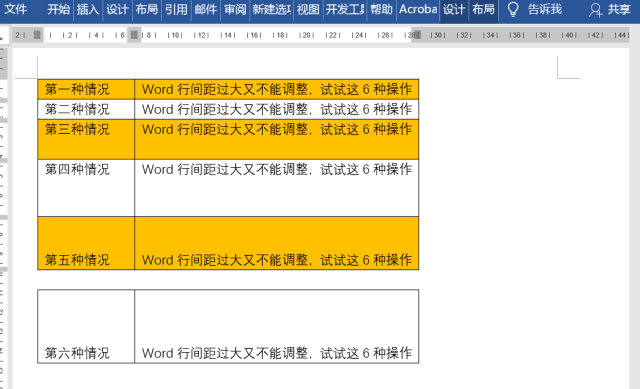
Task: Click the orange 第三种情况 cell
Action: [86, 139]
